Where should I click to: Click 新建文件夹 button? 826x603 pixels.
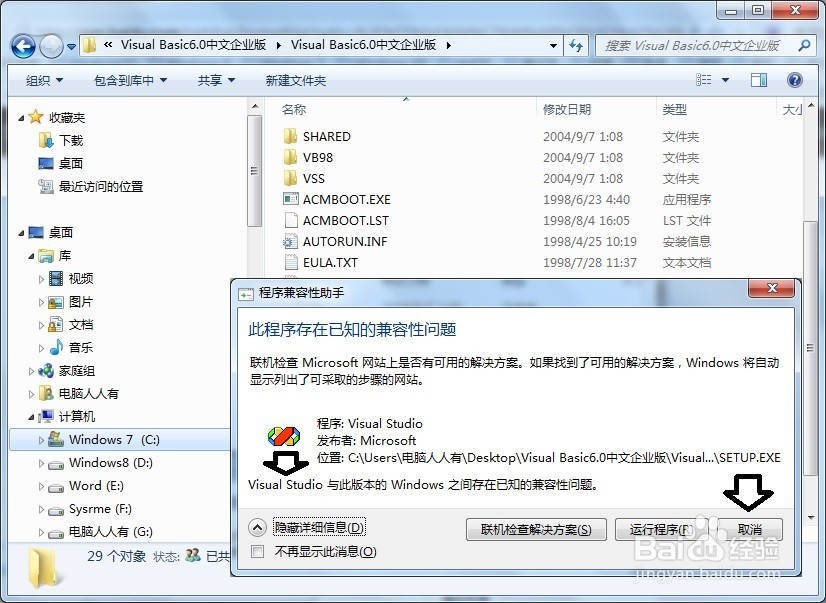click(296, 81)
